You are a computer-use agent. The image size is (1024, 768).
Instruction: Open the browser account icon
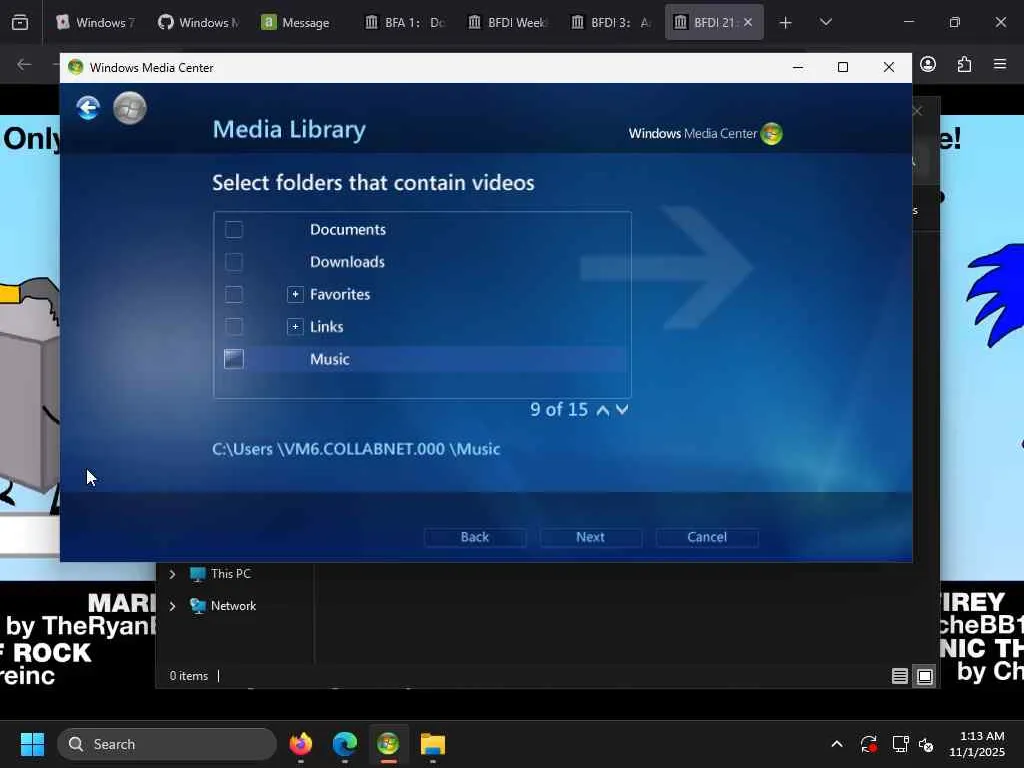click(928, 64)
